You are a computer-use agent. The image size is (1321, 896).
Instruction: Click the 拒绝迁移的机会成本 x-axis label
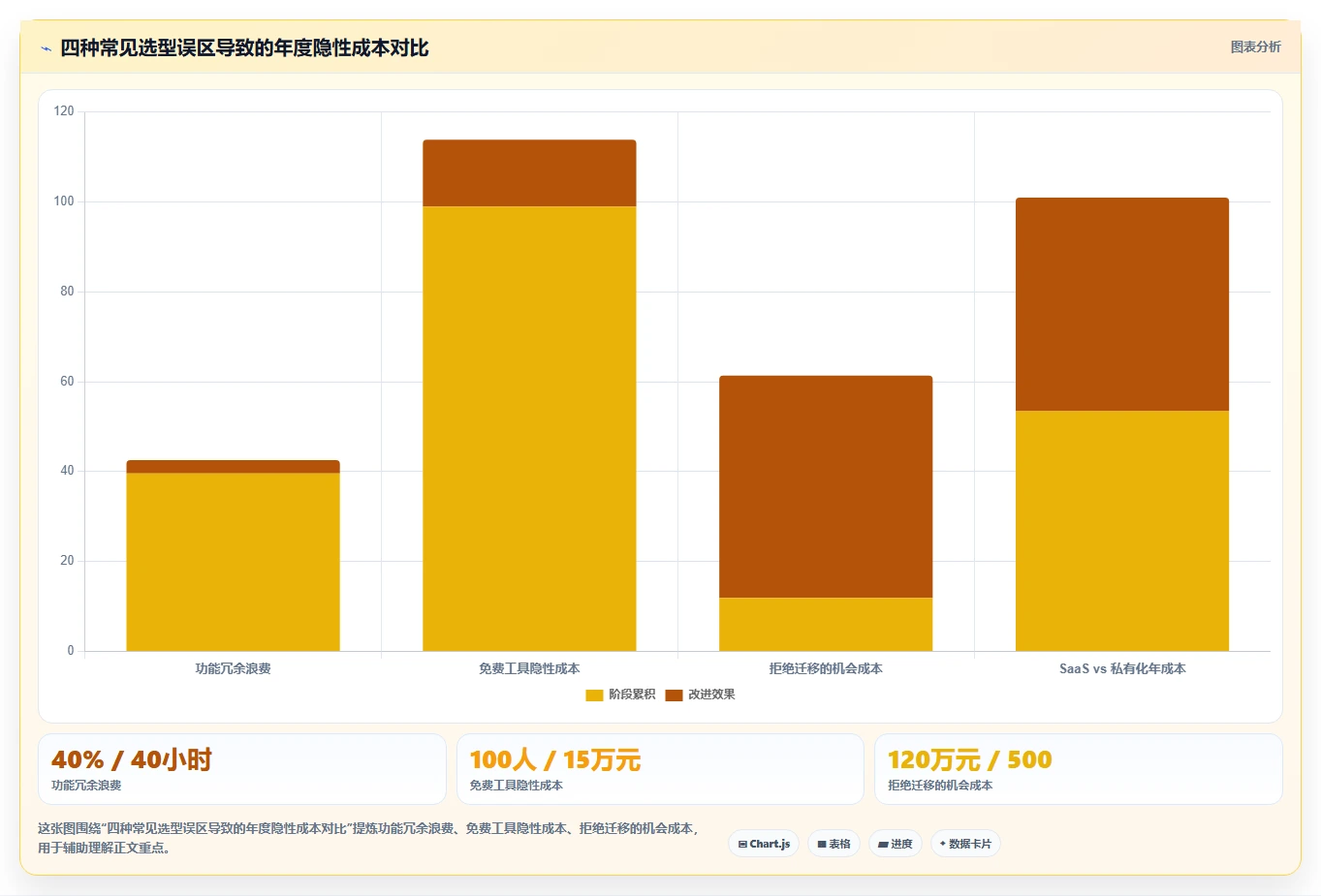[826, 668]
